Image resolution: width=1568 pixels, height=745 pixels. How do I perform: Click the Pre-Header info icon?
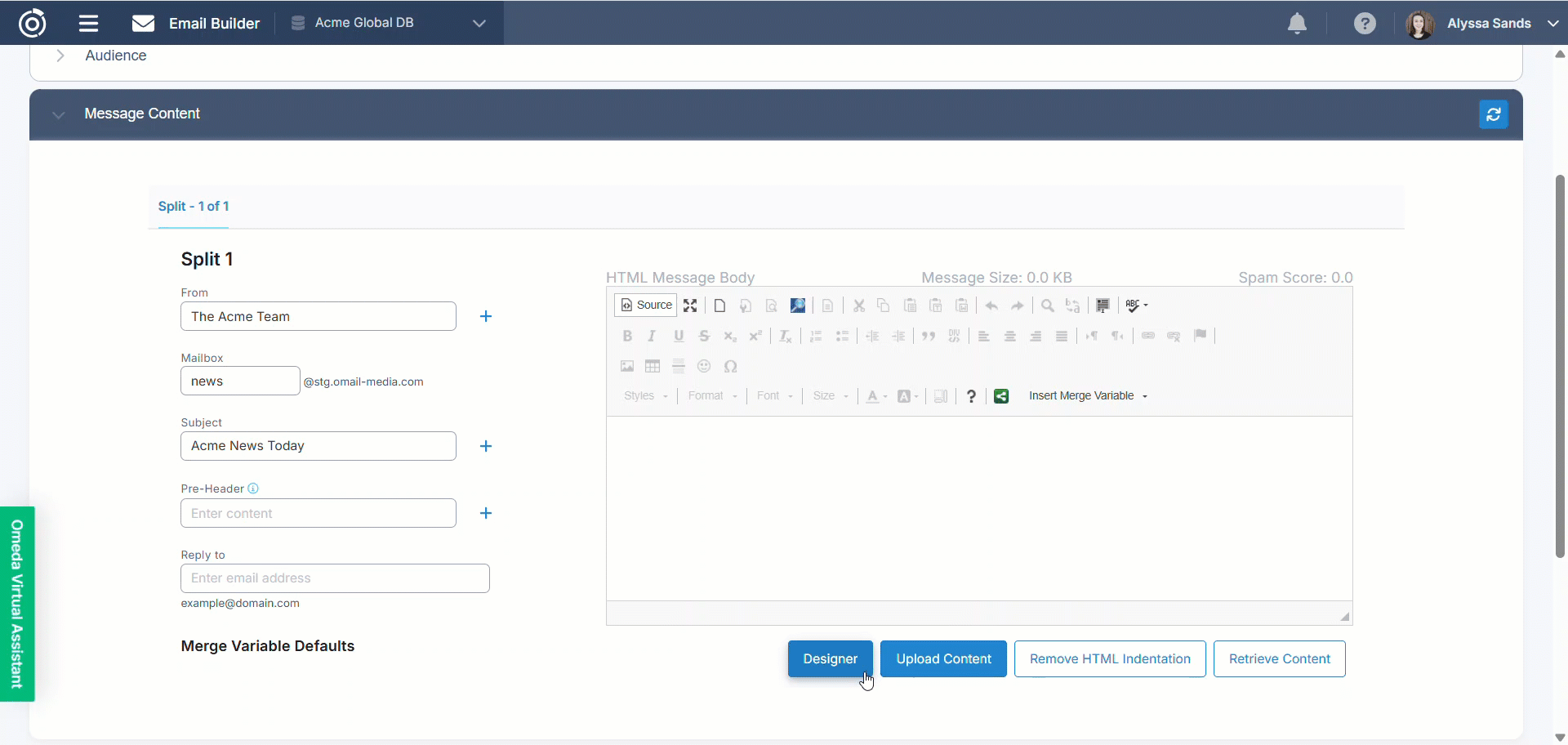tap(253, 488)
